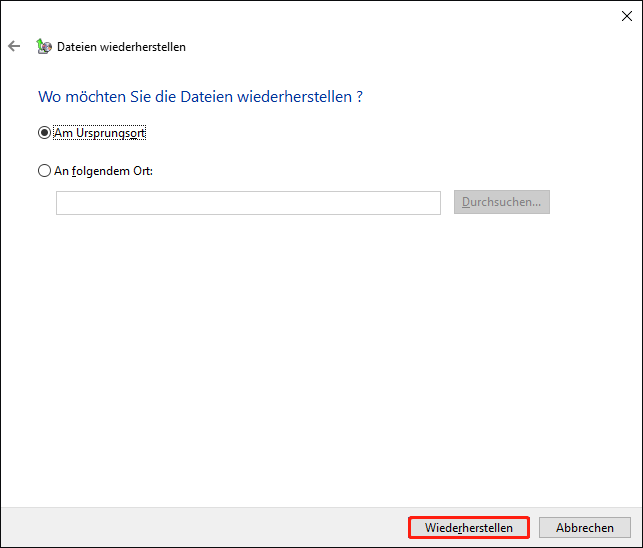Cancel with the Abbrechen button
Viewport: 643px width, 548px height.
[585, 527]
